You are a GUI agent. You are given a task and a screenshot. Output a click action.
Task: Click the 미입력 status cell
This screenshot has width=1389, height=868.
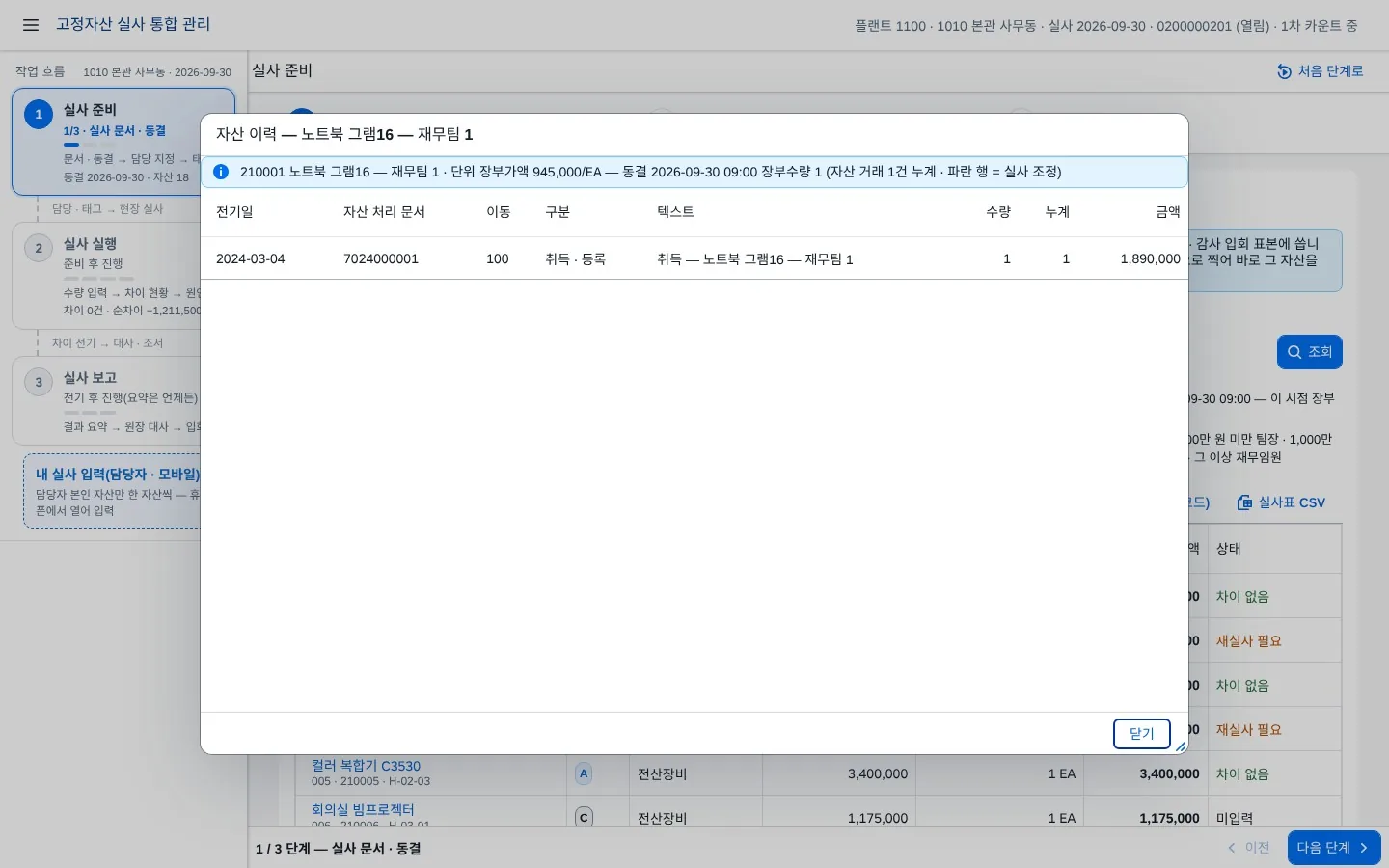1235,818
